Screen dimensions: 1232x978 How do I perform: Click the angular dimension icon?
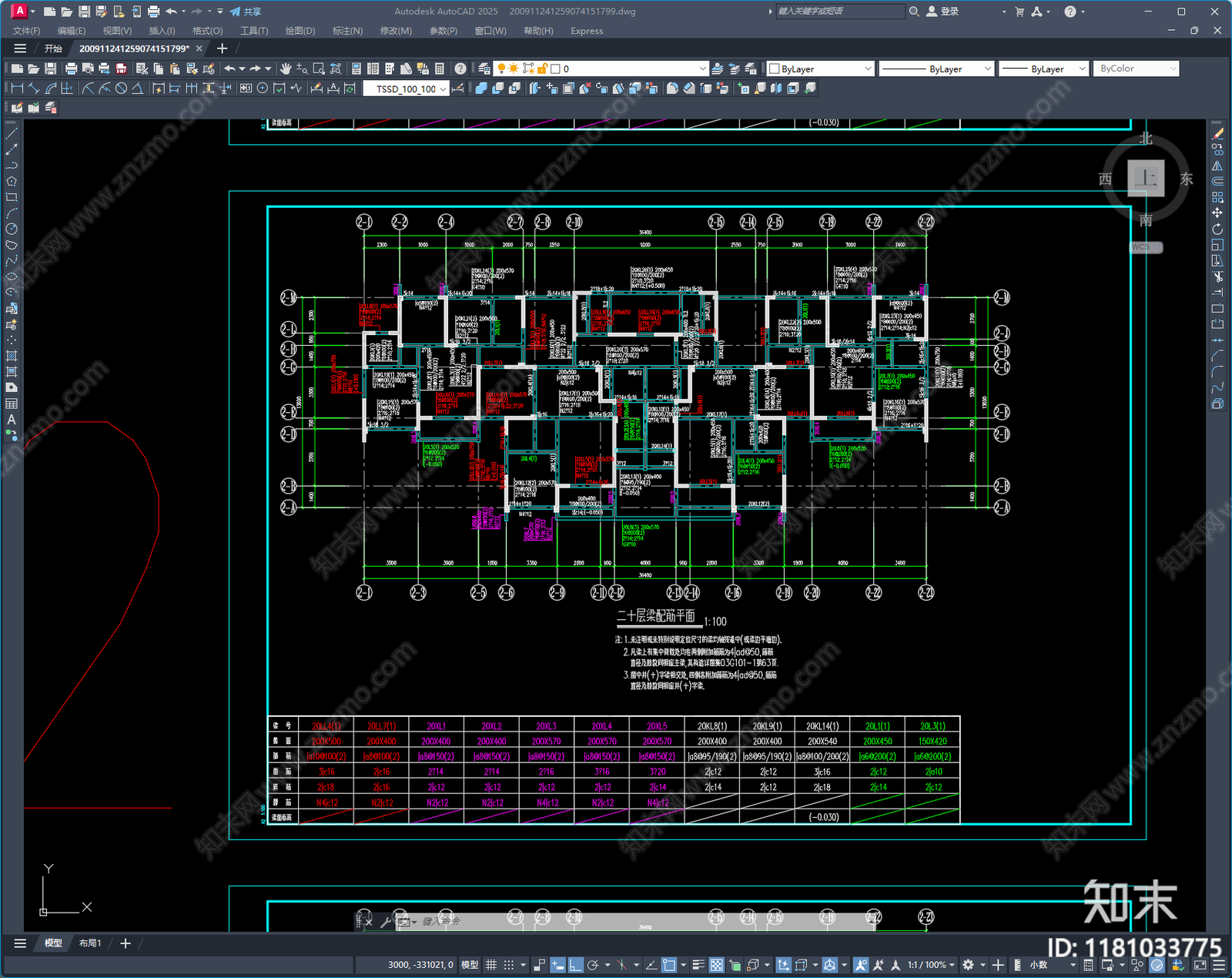(137, 89)
